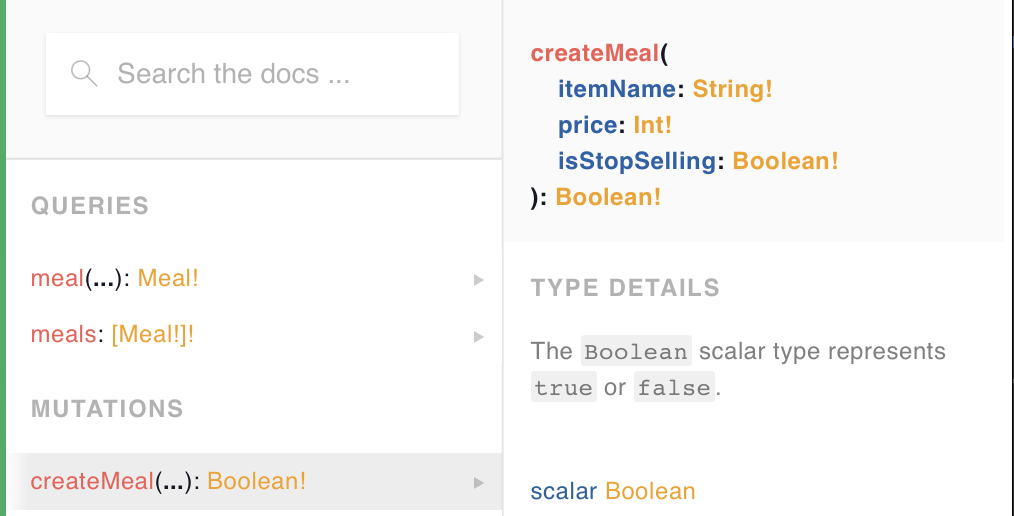
Task: Expand arrow next to meal query
Action: 478,279
